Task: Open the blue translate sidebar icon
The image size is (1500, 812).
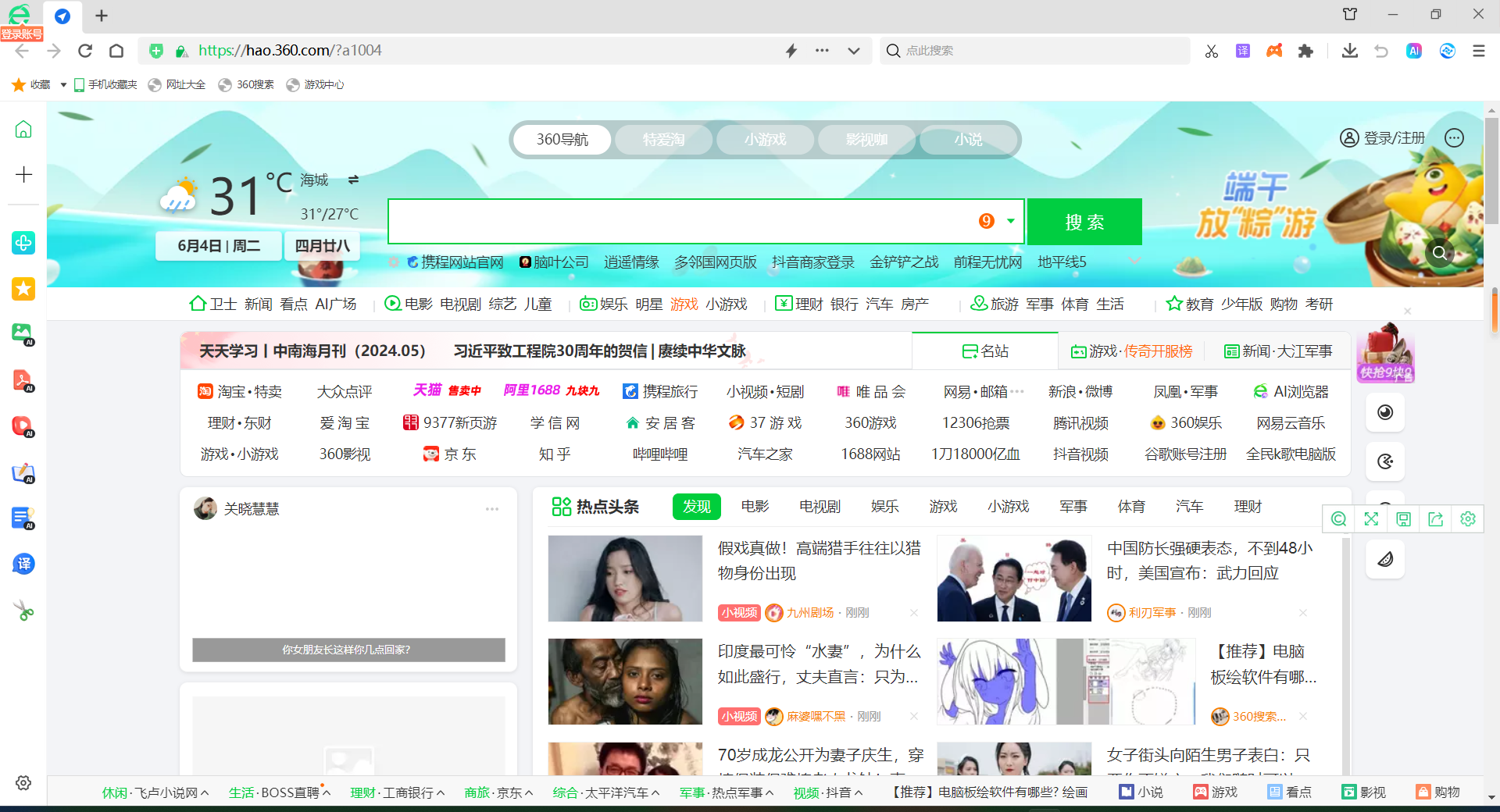Action: (23, 564)
